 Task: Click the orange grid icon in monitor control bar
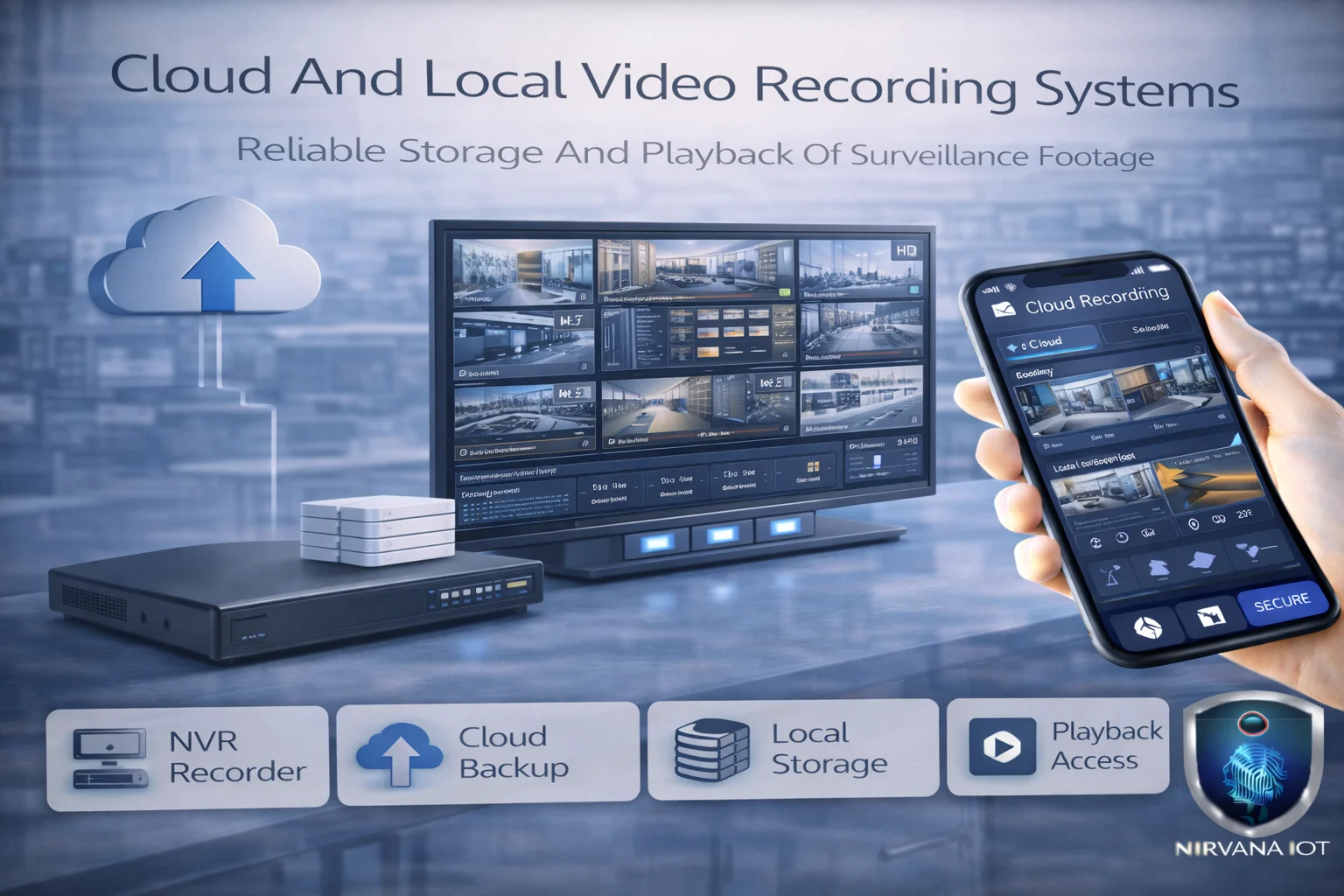point(813,467)
